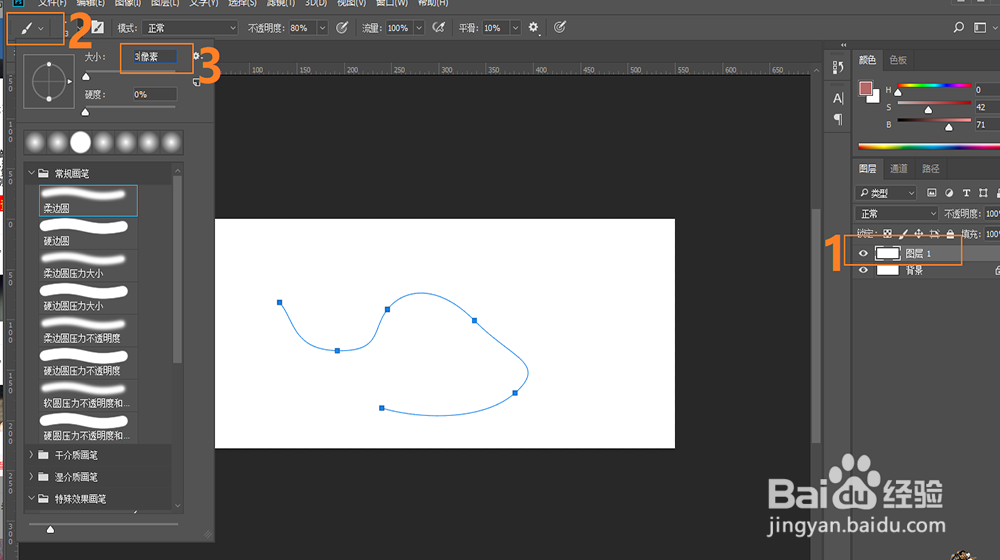Hide 图层 1 layer with eye icon
Viewport: 1000px width, 560px height.
(x=863, y=253)
